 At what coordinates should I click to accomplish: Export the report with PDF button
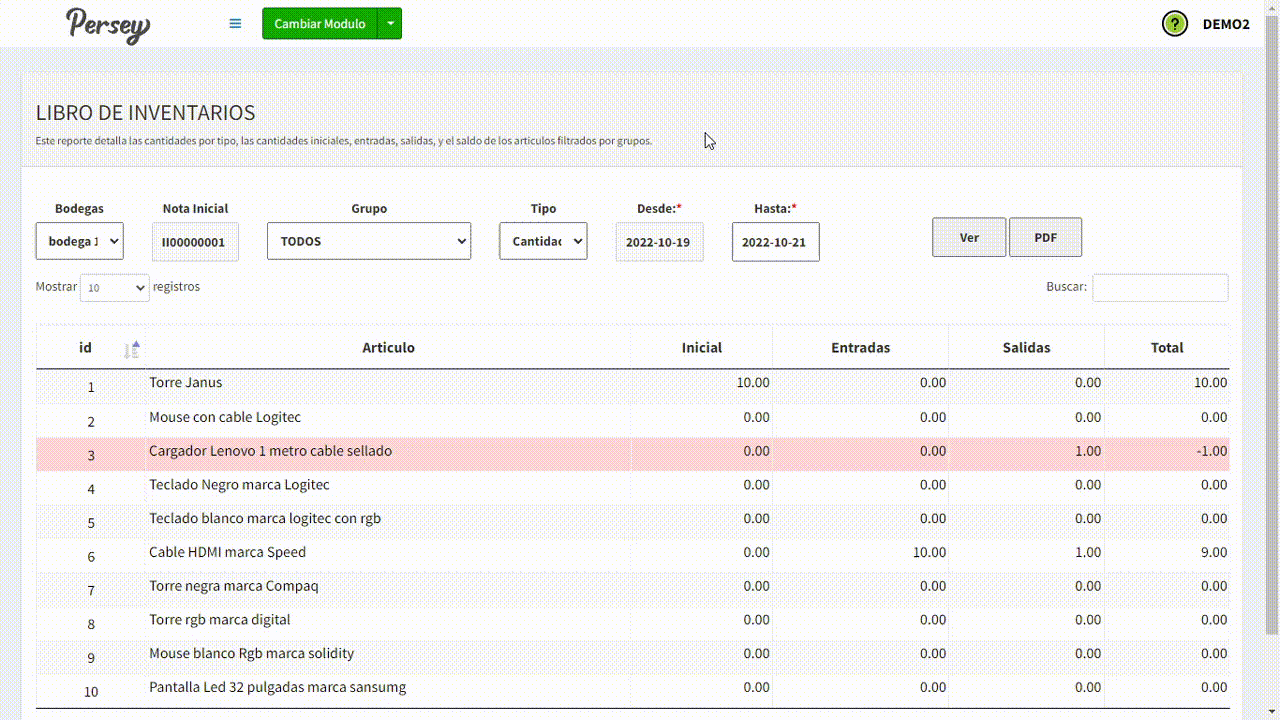pos(1045,238)
